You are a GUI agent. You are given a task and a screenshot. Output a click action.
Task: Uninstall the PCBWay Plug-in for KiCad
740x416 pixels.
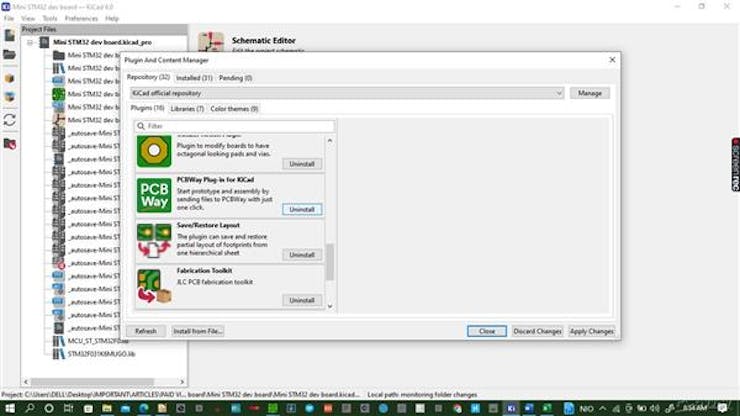[x=302, y=209]
